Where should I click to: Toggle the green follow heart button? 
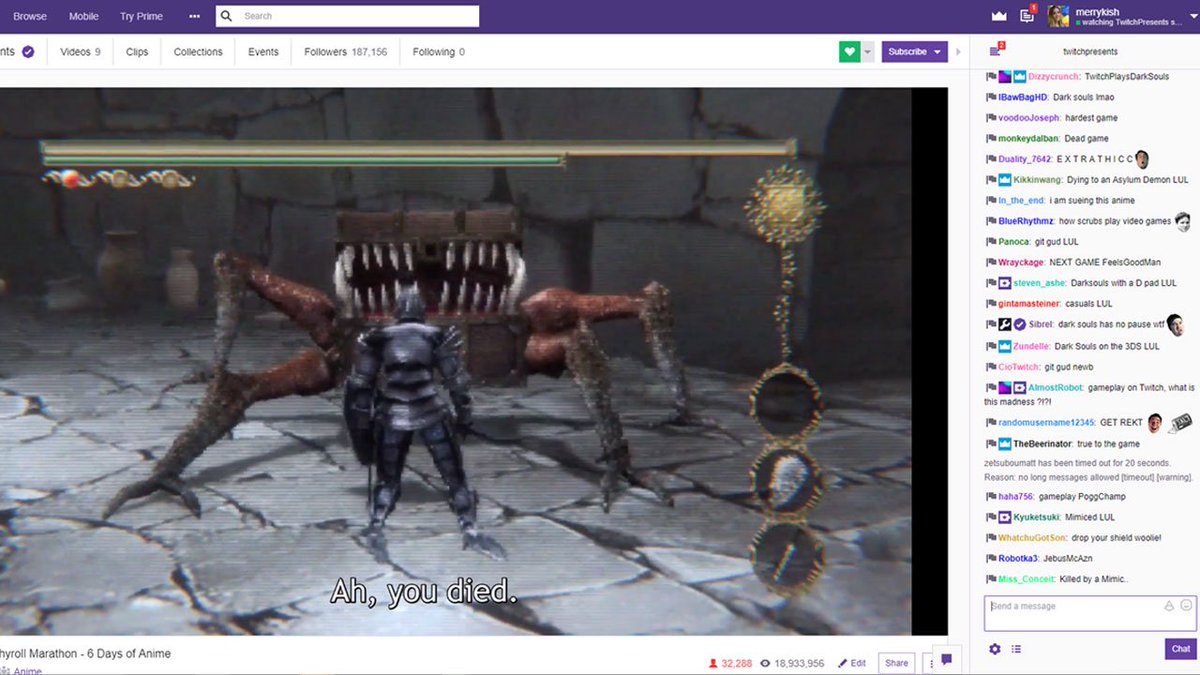(849, 52)
